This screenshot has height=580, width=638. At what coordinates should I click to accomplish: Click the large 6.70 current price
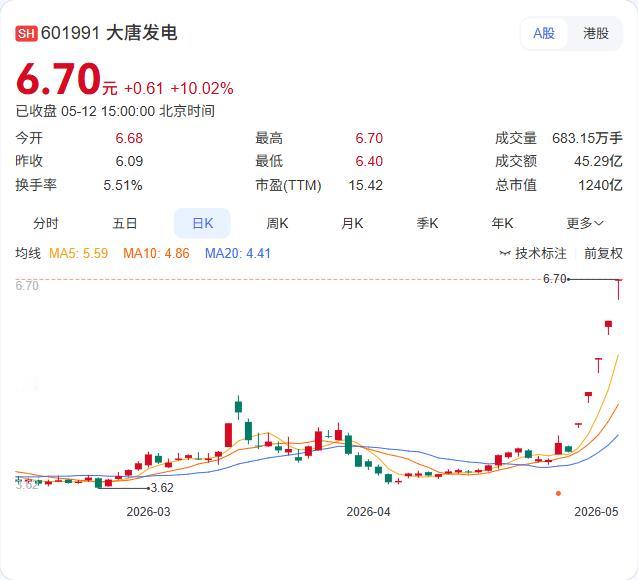coord(58,79)
